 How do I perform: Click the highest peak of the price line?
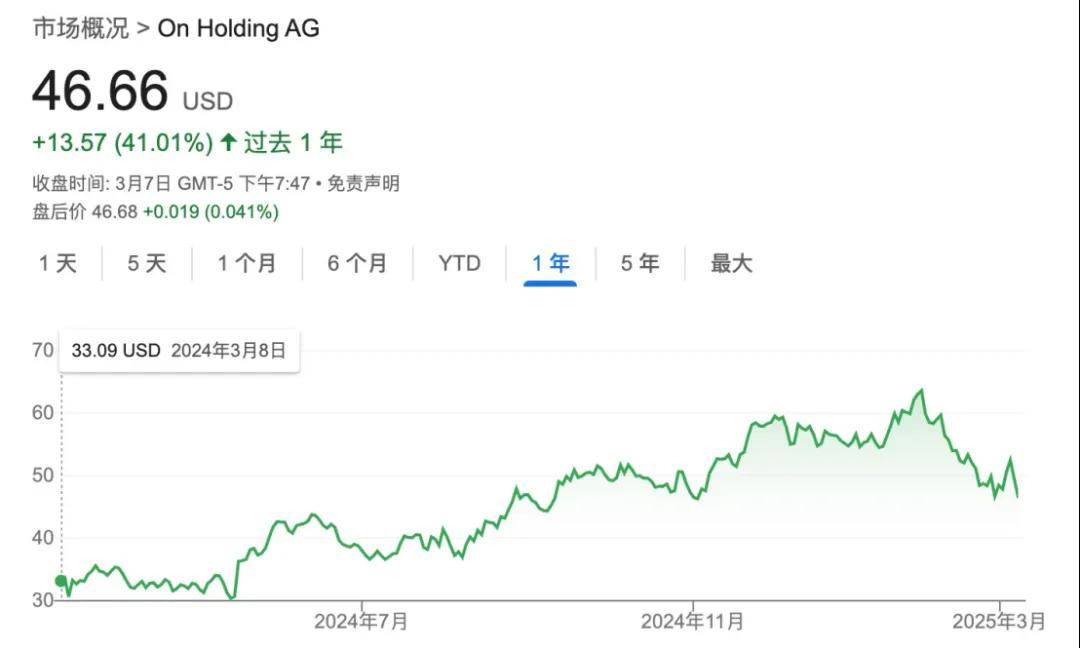921,390
